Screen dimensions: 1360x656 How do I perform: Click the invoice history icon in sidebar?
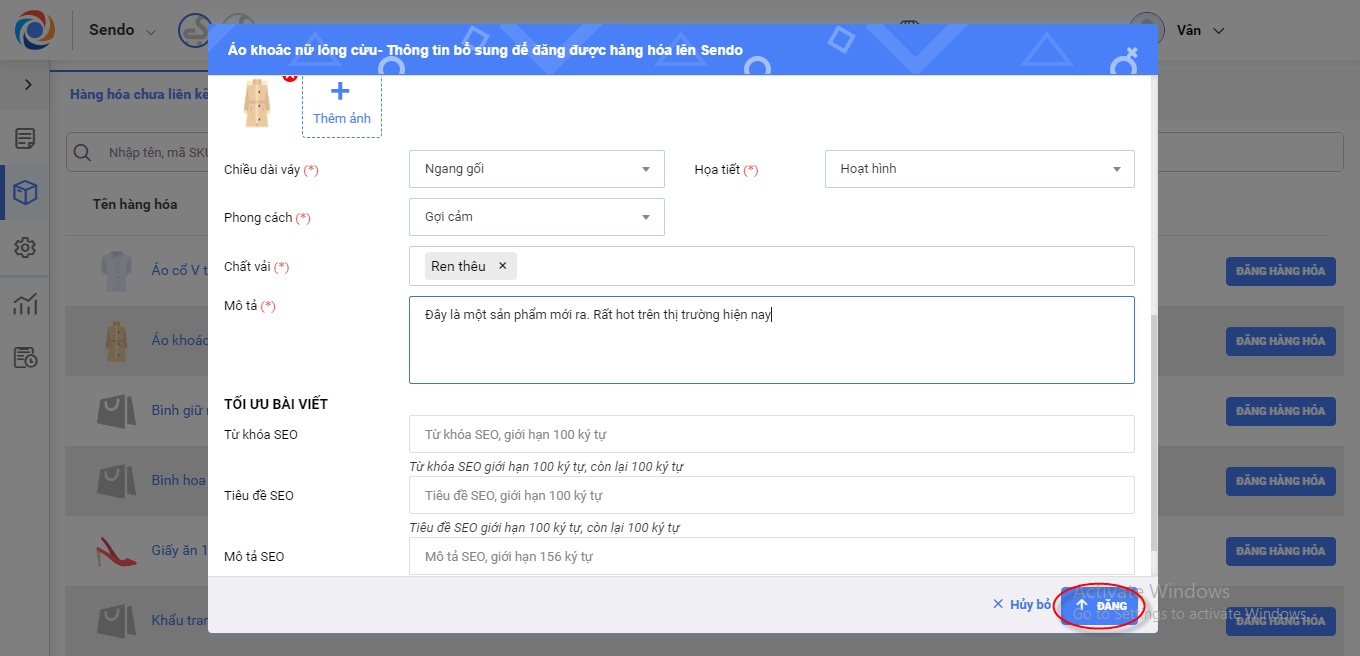click(x=25, y=357)
